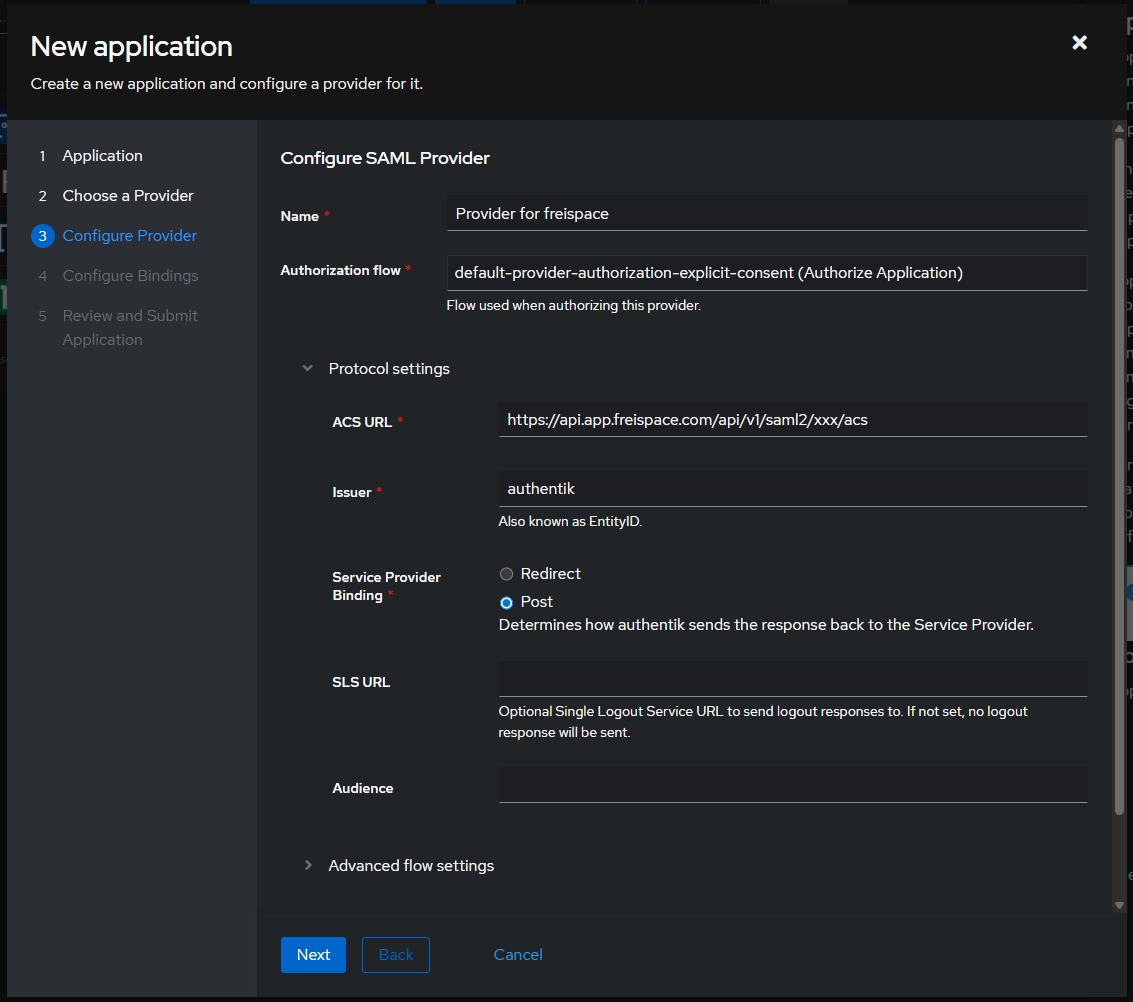Edit the ACS URL field

point(793,419)
